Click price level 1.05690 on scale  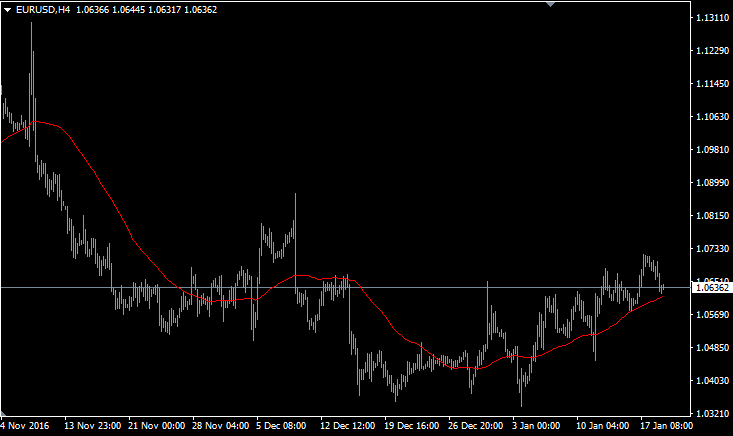click(x=712, y=314)
